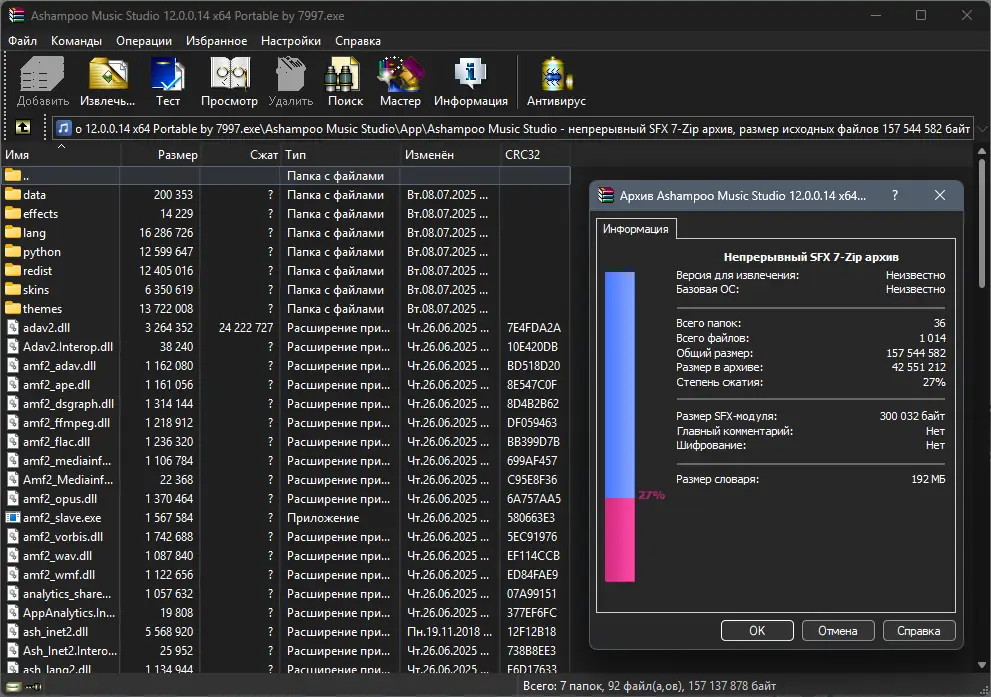Click the Удалить (Delete) icon
Image resolution: width=991 pixels, height=697 pixels.
tap(290, 80)
